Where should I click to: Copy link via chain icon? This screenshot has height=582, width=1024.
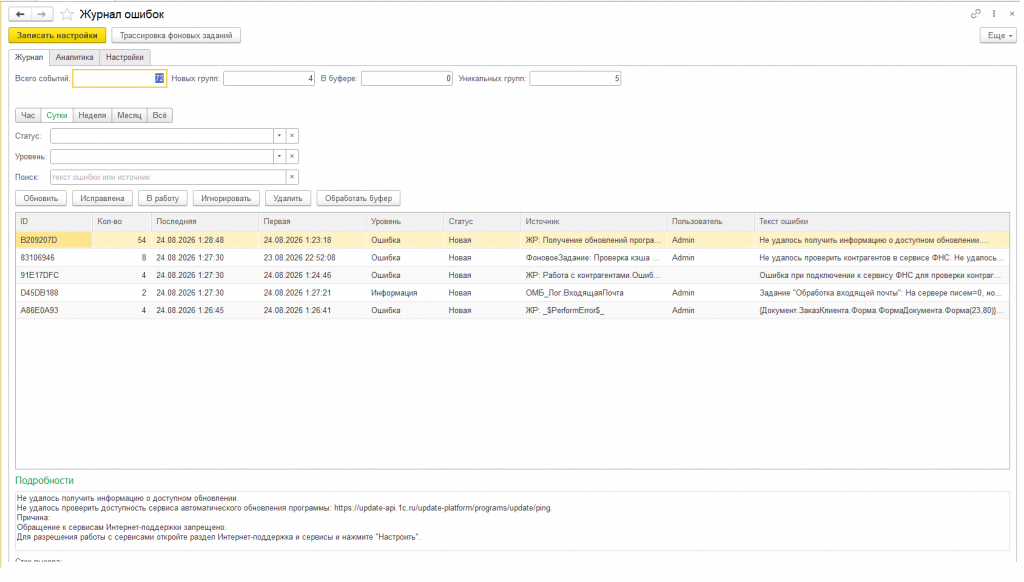pyautogui.click(x=976, y=14)
